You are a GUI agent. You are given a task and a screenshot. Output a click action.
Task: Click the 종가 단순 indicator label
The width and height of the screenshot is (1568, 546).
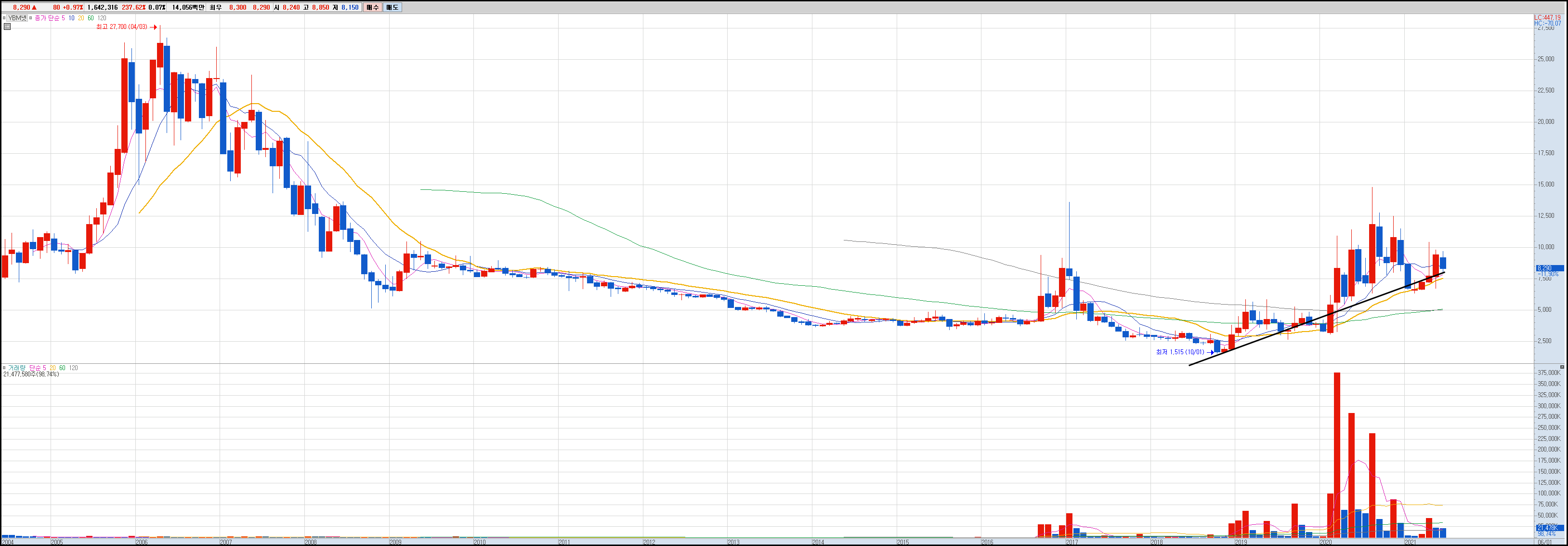(x=47, y=18)
